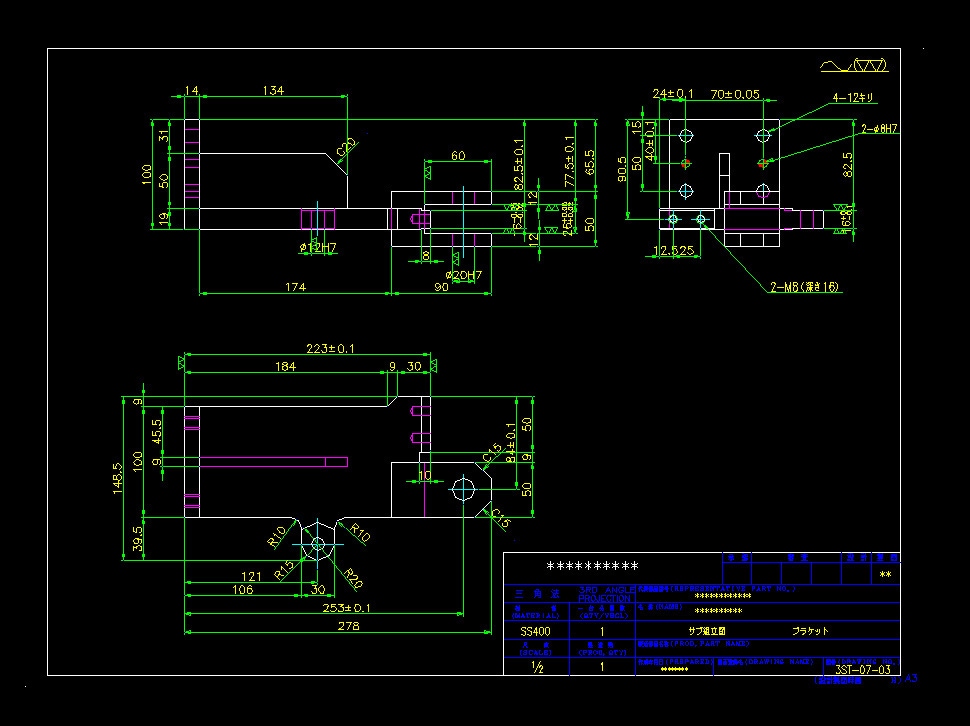This screenshot has width=970, height=726.
Task: Select the 70±0.05 dimension text
Action: tap(735, 94)
